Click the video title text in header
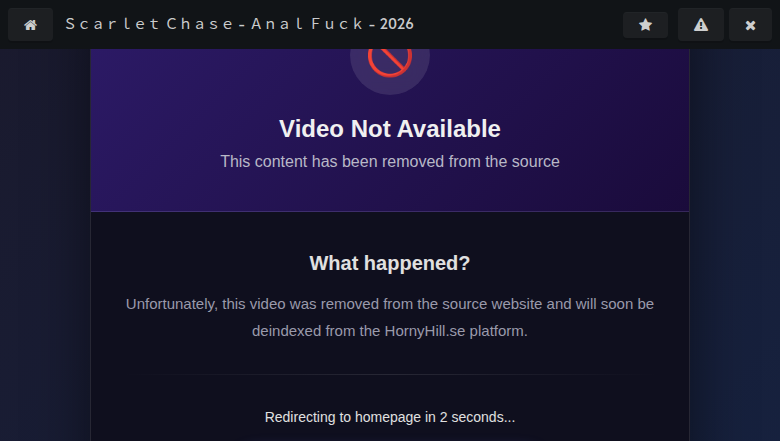This screenshot has width=780, height=441. coord(239,24)
